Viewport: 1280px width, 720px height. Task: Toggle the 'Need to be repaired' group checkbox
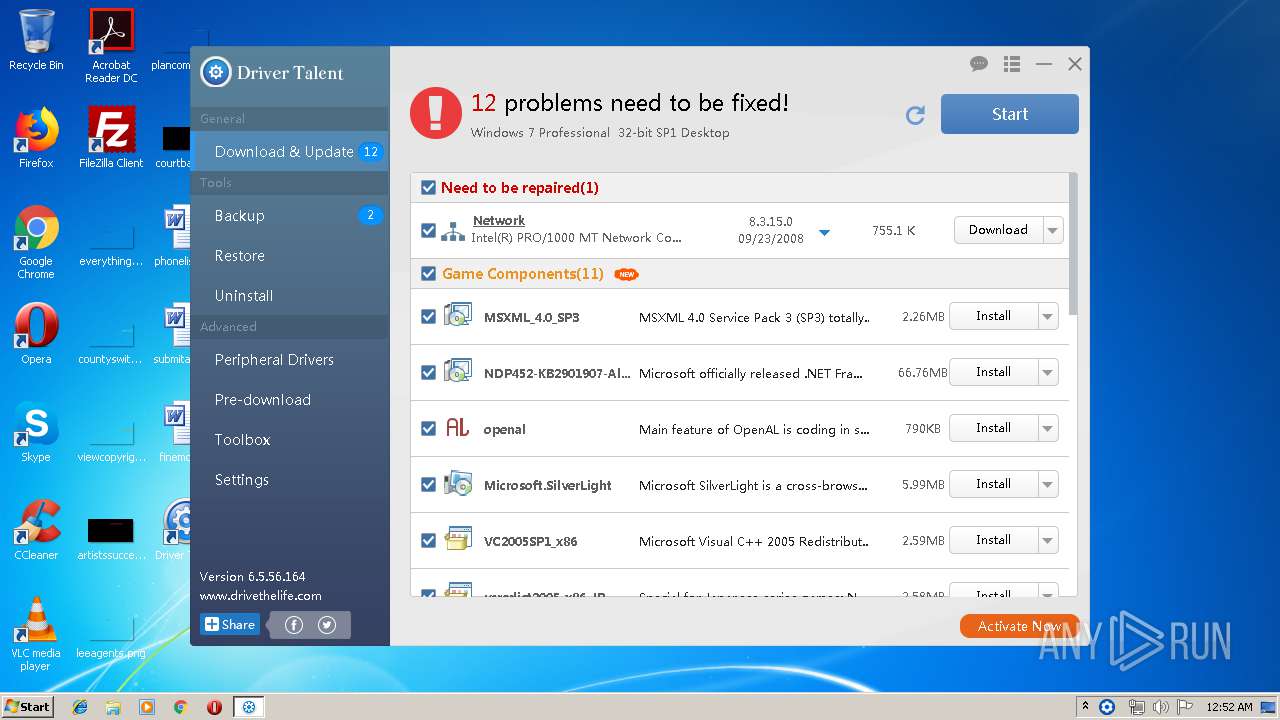[x=428, y=188]
